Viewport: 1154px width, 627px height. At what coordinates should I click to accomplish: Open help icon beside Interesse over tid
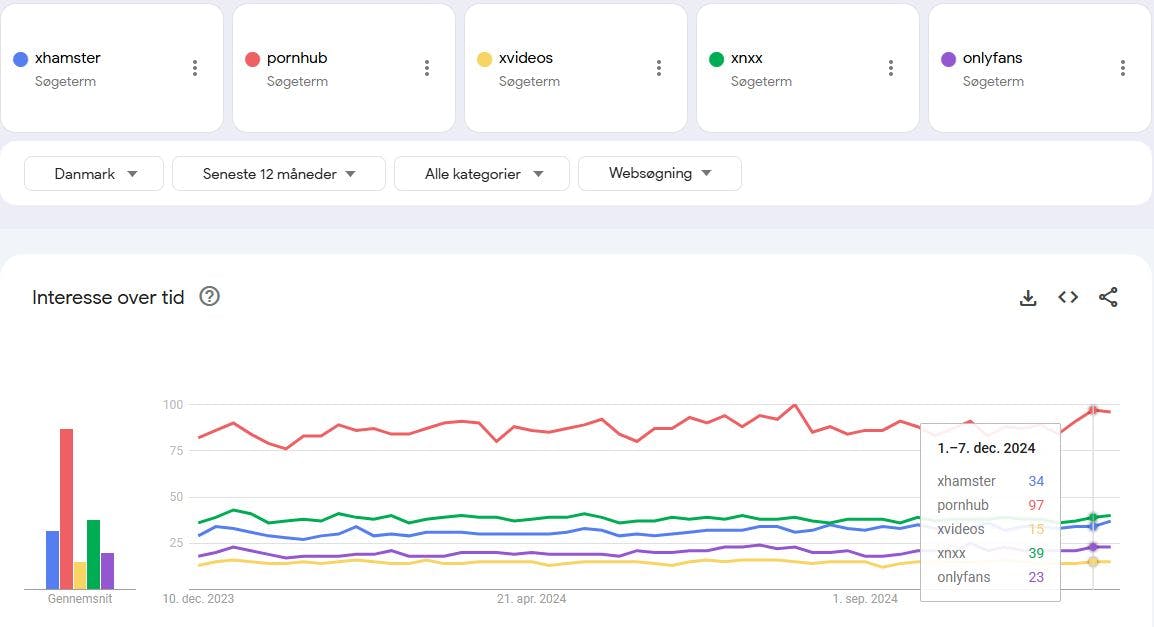point(209,296)
